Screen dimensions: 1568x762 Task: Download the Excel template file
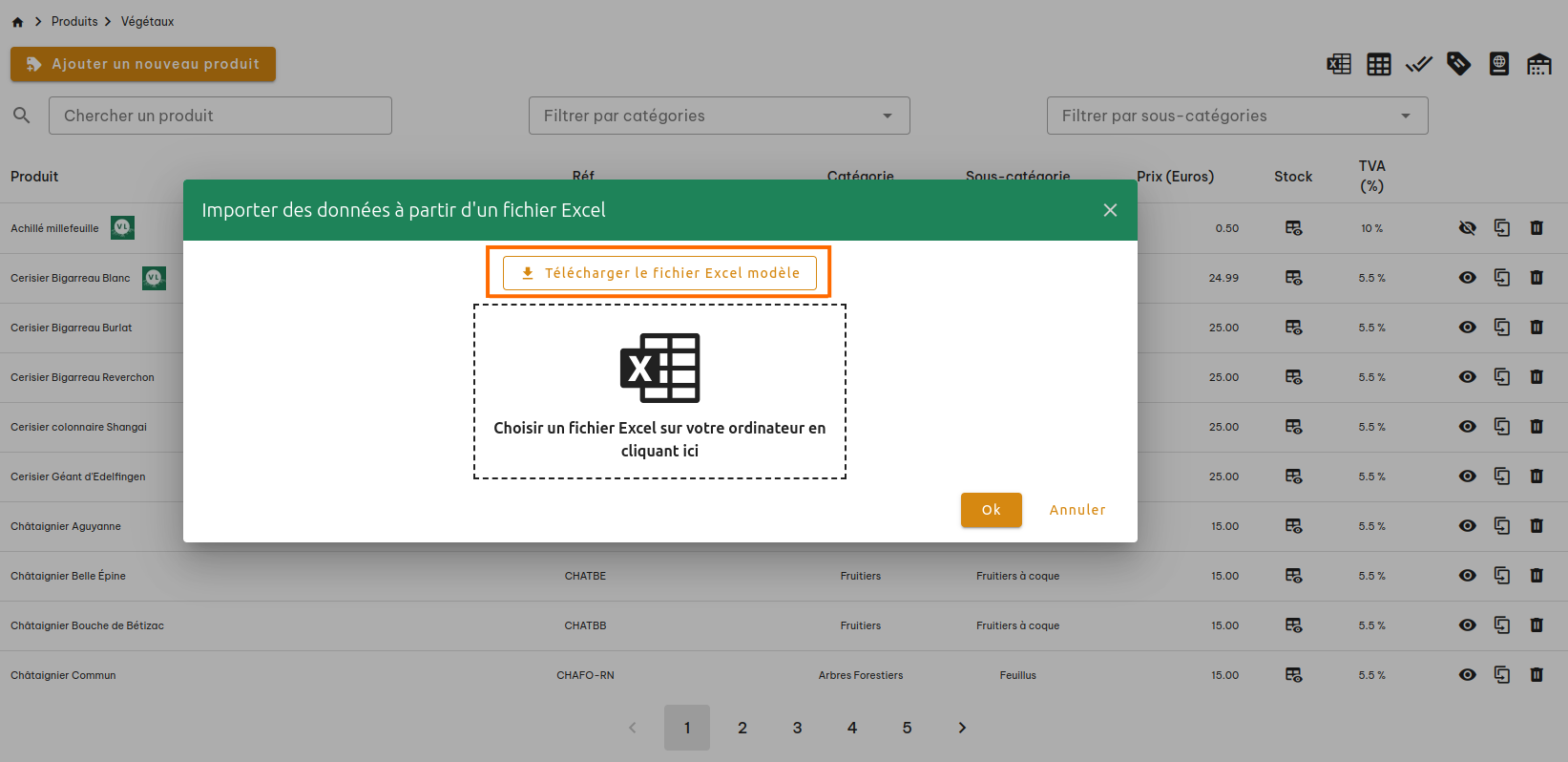(x=659, y=273)
